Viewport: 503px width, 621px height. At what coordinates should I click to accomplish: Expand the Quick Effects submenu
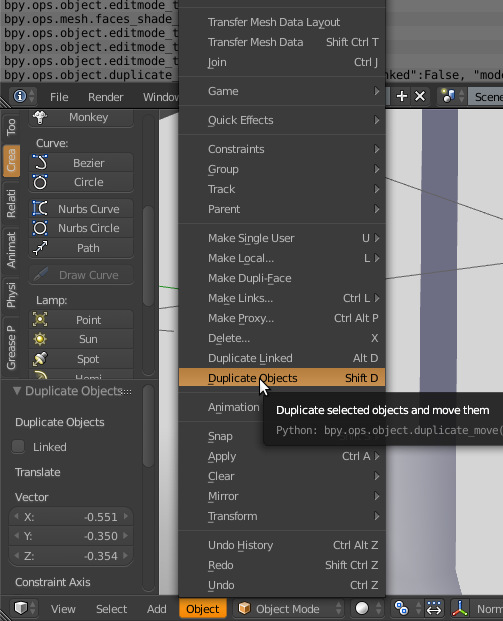(282, 120)
